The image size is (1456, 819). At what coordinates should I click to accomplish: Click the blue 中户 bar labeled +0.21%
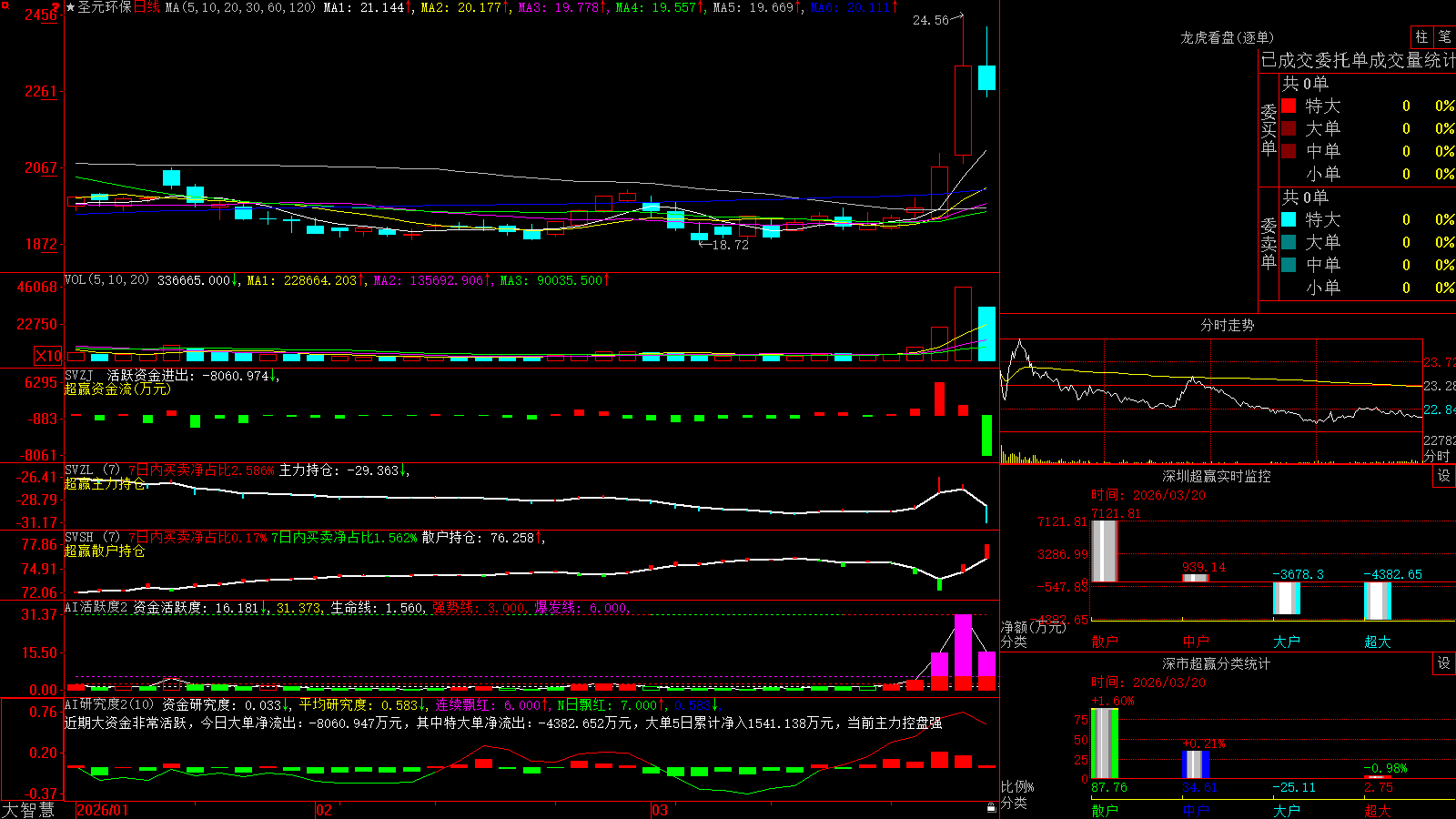(1196, 764)
